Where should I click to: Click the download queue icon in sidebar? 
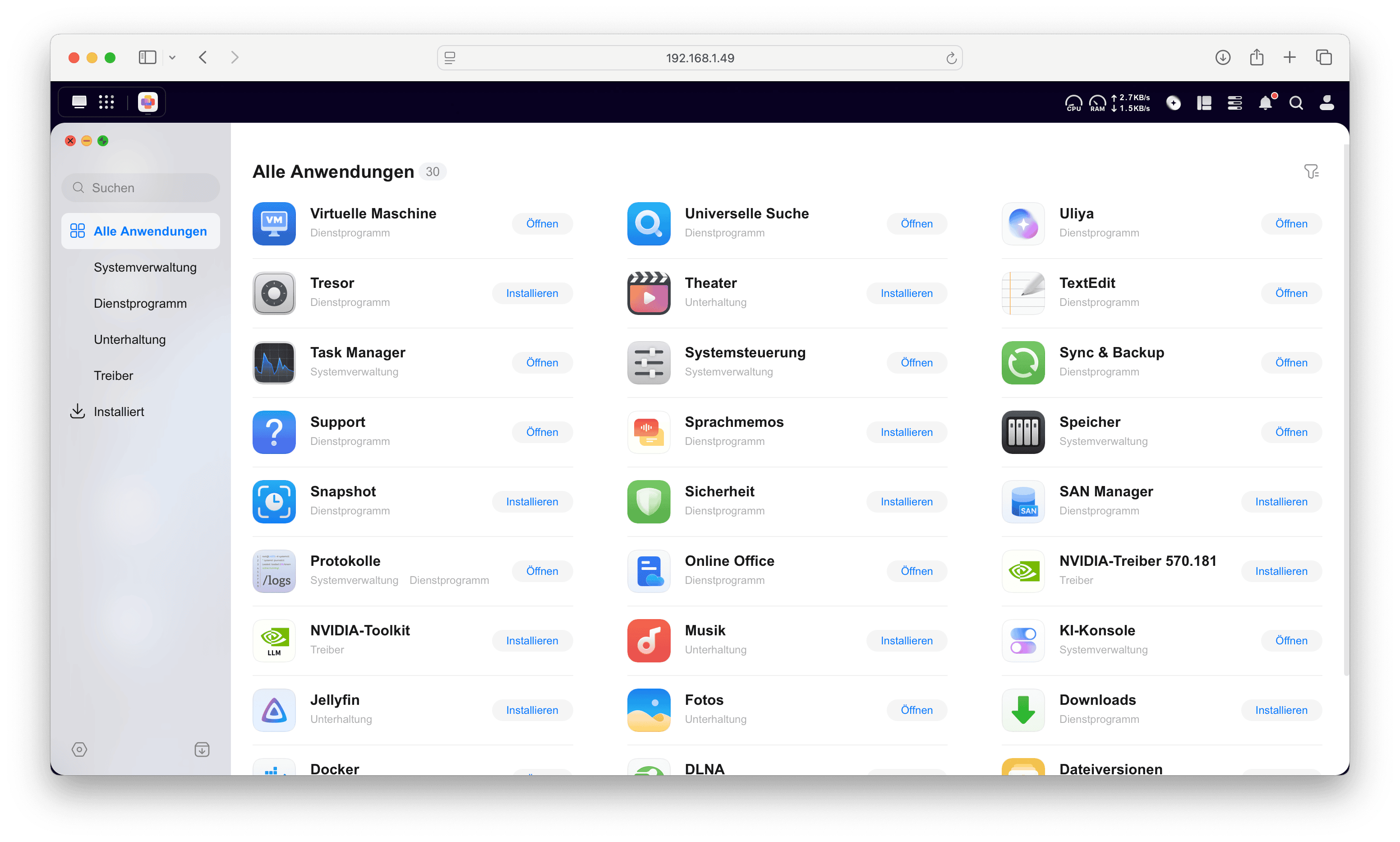[x=202, y=749]
